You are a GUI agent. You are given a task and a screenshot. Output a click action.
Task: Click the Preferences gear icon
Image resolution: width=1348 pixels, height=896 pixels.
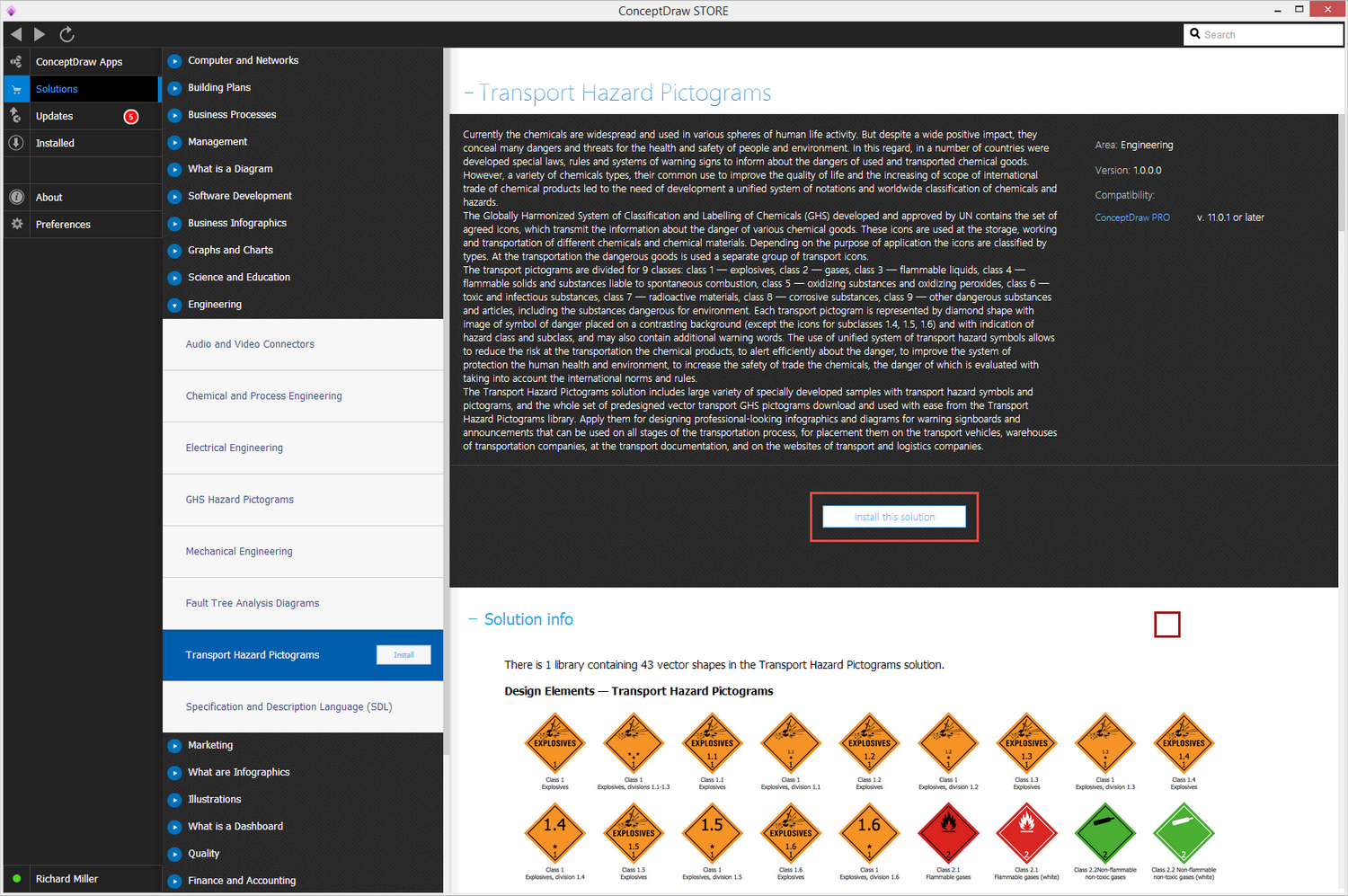[16, 224]
